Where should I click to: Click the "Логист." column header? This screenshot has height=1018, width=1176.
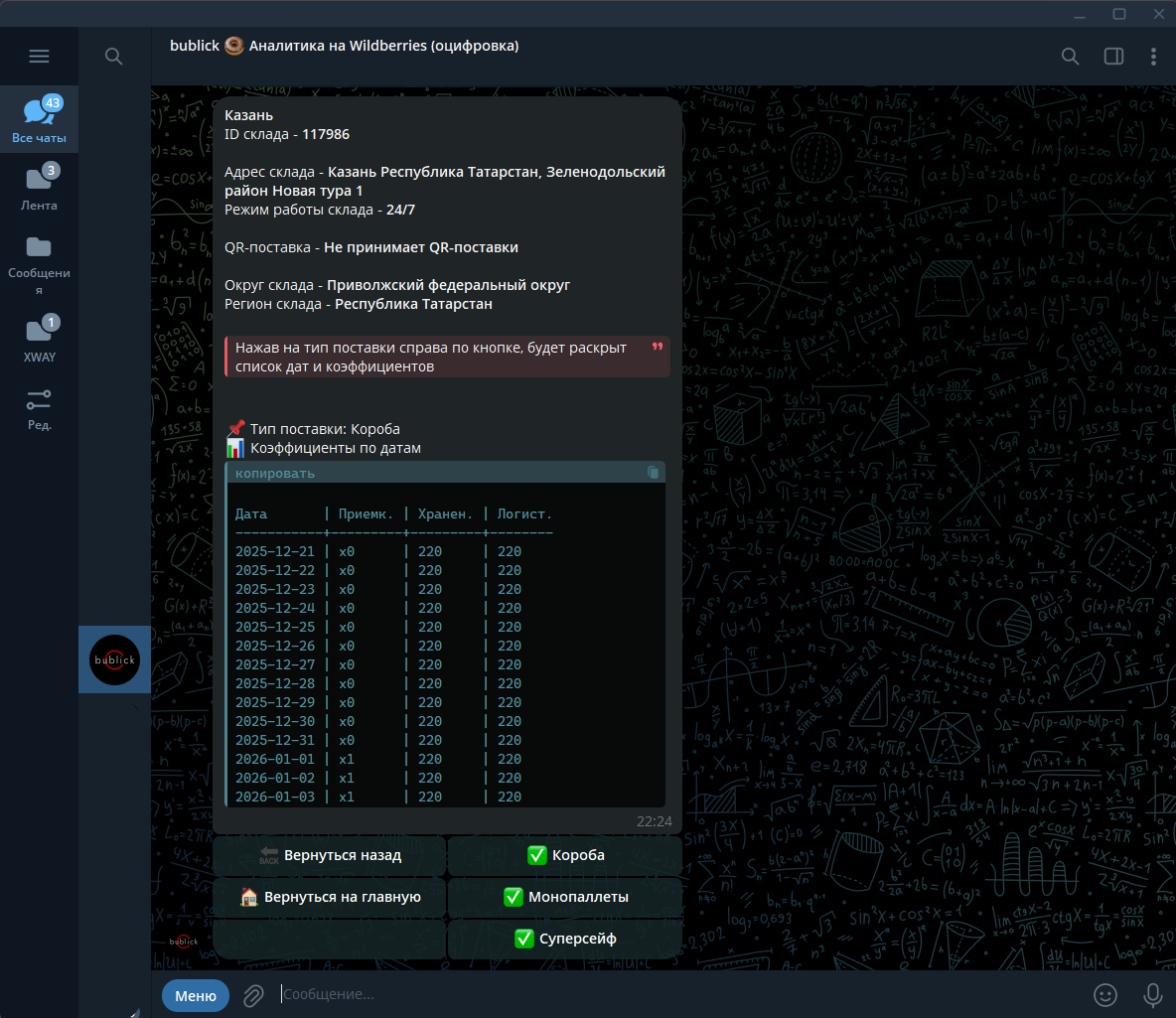click(x=524, y=513)
